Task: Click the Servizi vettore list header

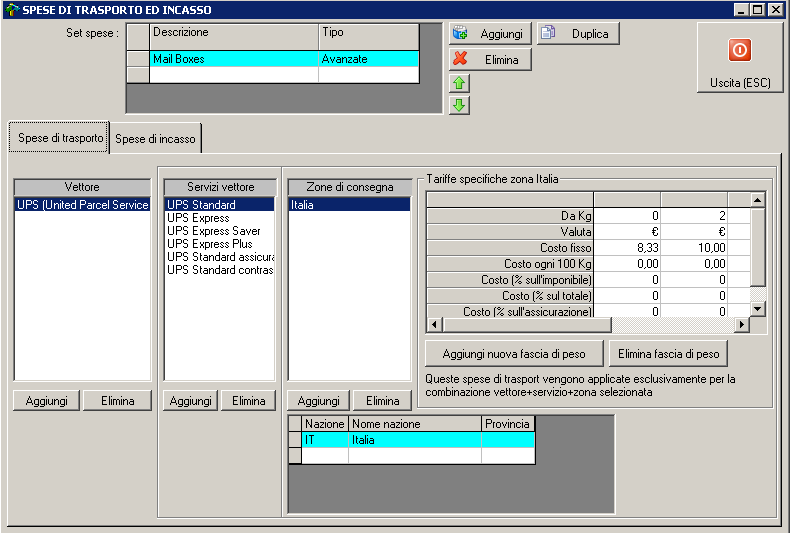Action: (x=220, y=187)
